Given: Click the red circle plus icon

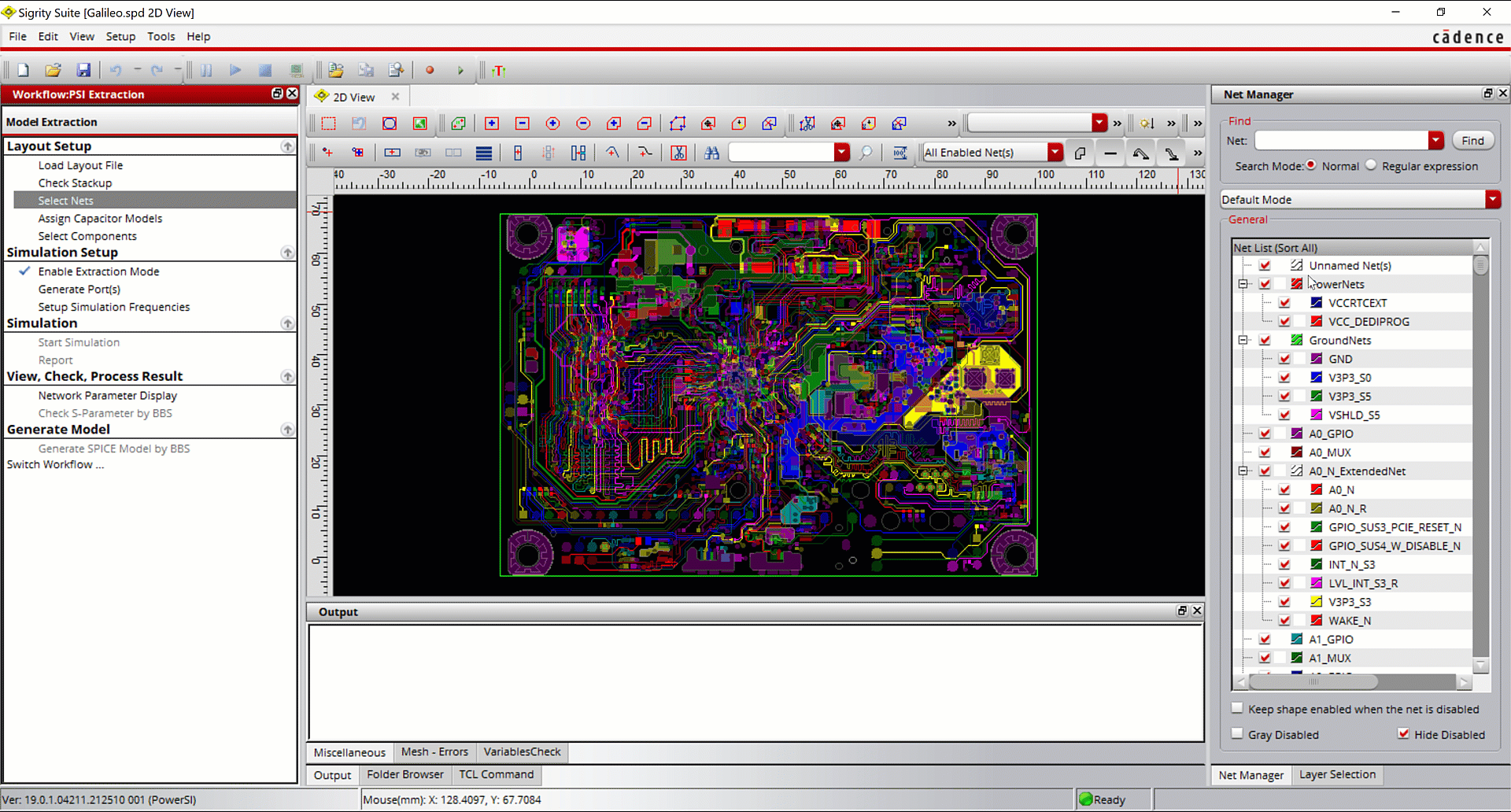Looking at the screenshot, I should 552,124.
